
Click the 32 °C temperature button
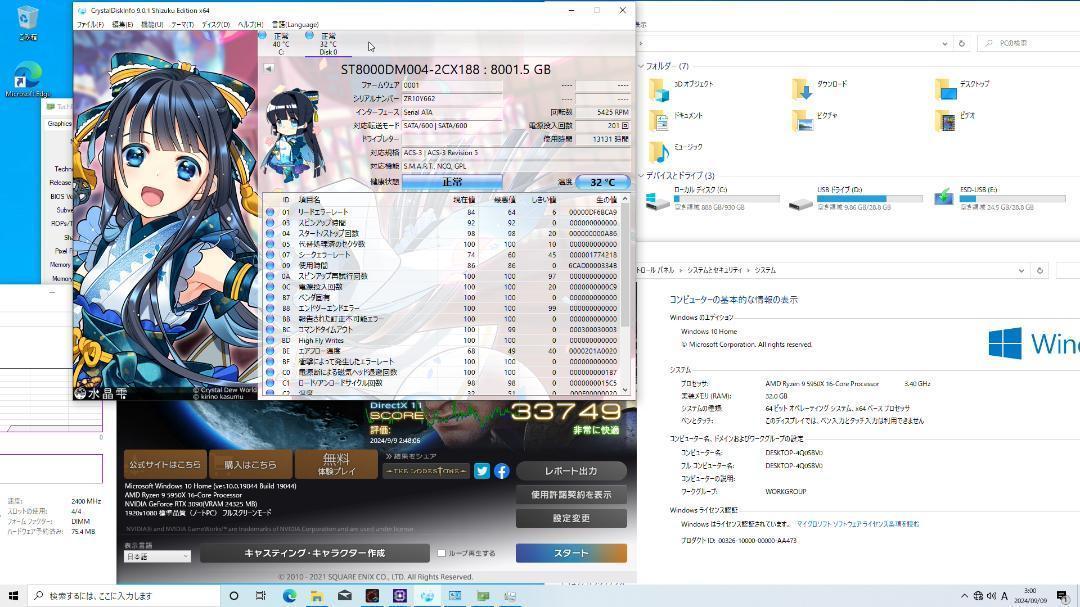[603, 182]
